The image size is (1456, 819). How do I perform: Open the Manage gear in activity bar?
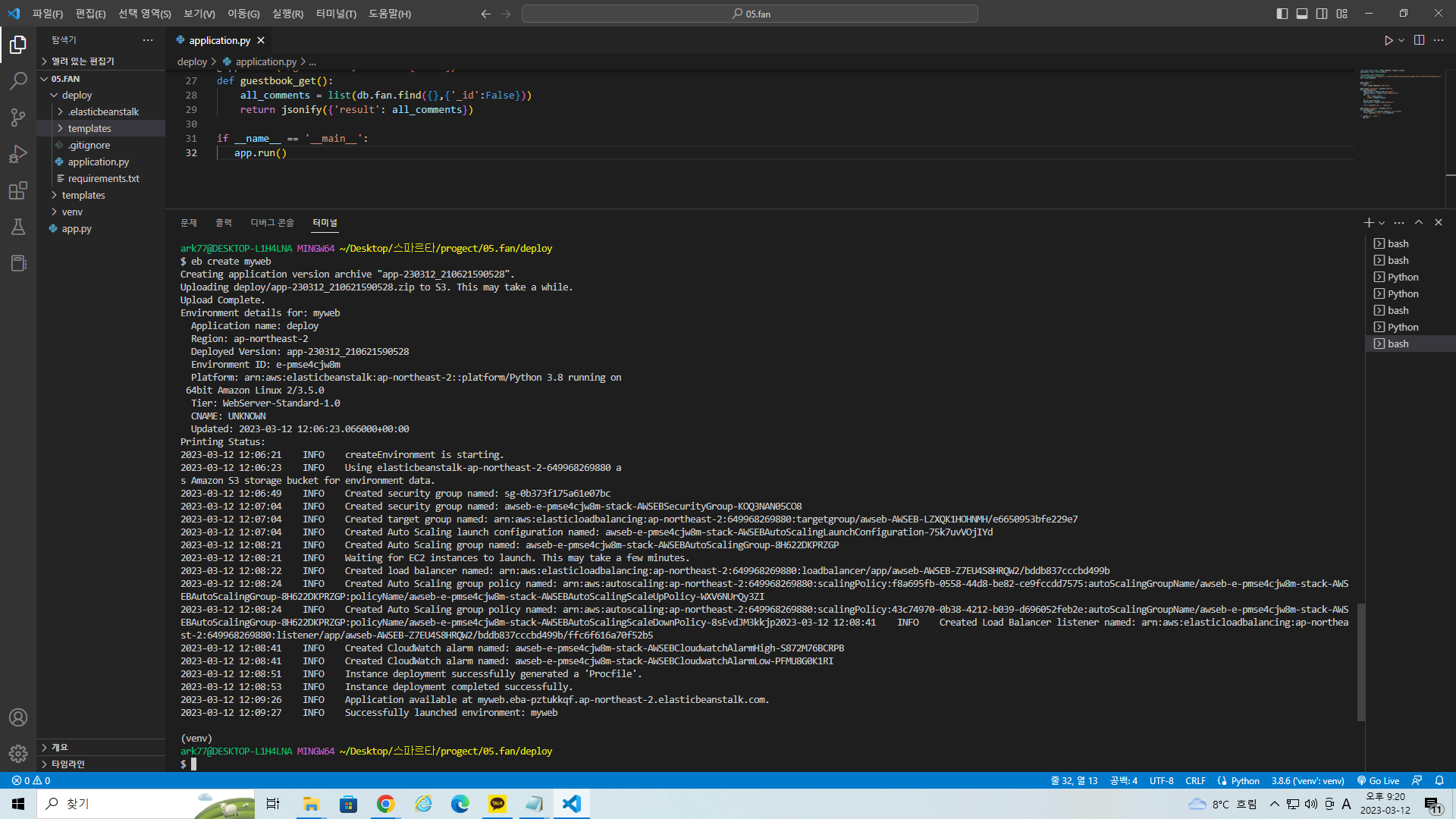[x=18, y=754]
